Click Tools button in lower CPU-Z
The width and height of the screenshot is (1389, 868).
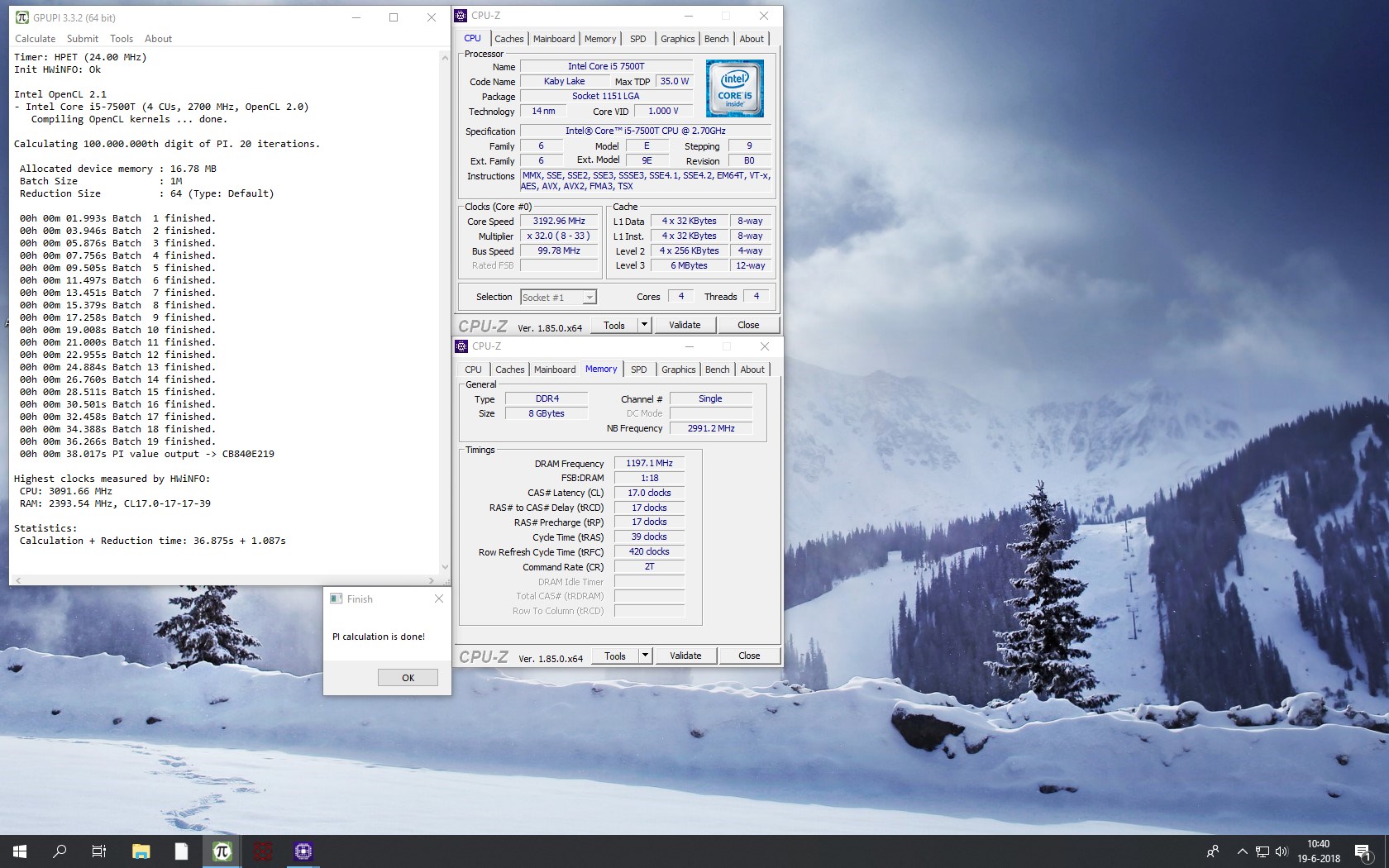point(615,656)
